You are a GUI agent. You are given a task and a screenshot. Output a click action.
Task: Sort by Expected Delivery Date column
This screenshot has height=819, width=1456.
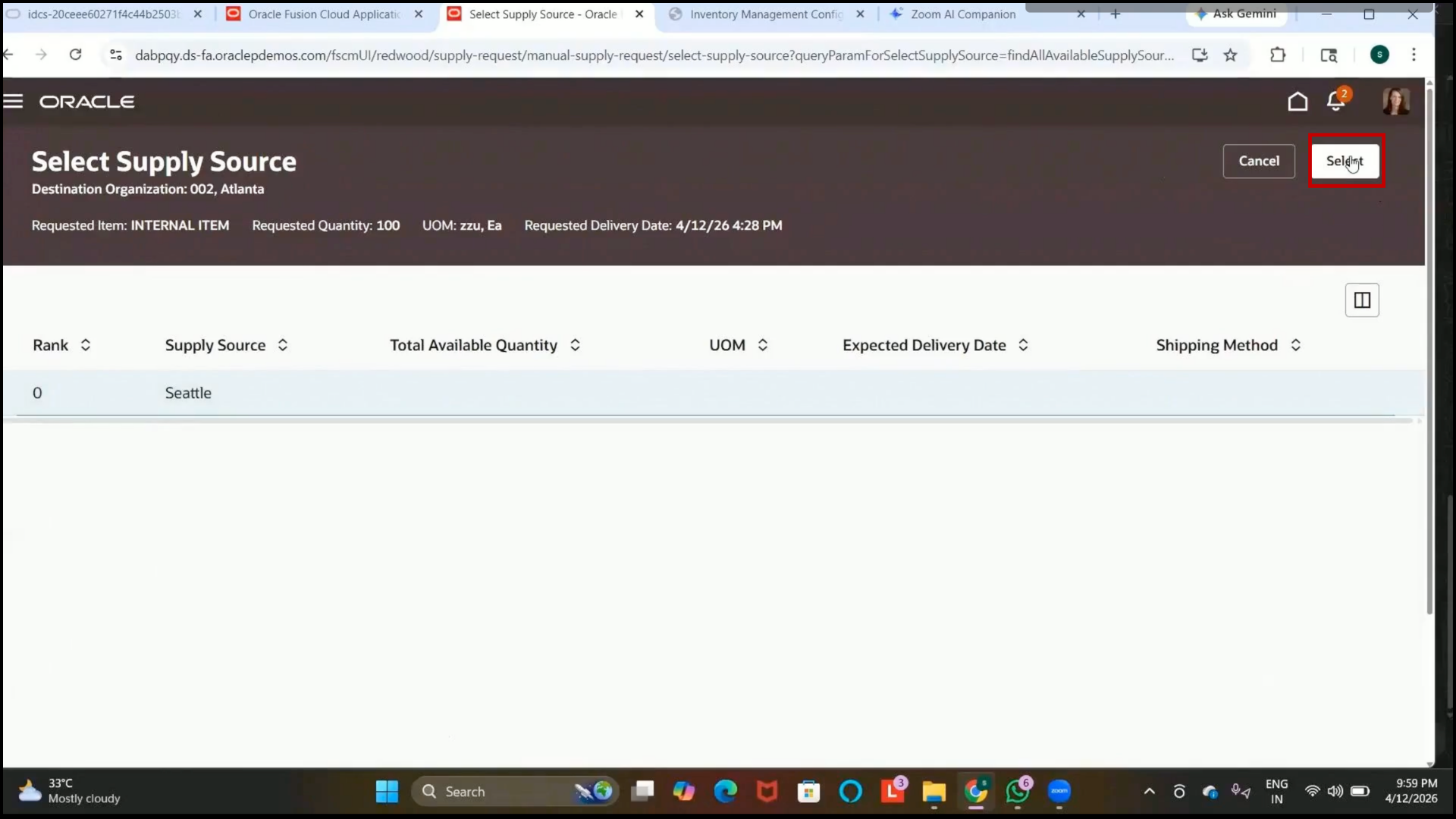(x=1023, y=345)
